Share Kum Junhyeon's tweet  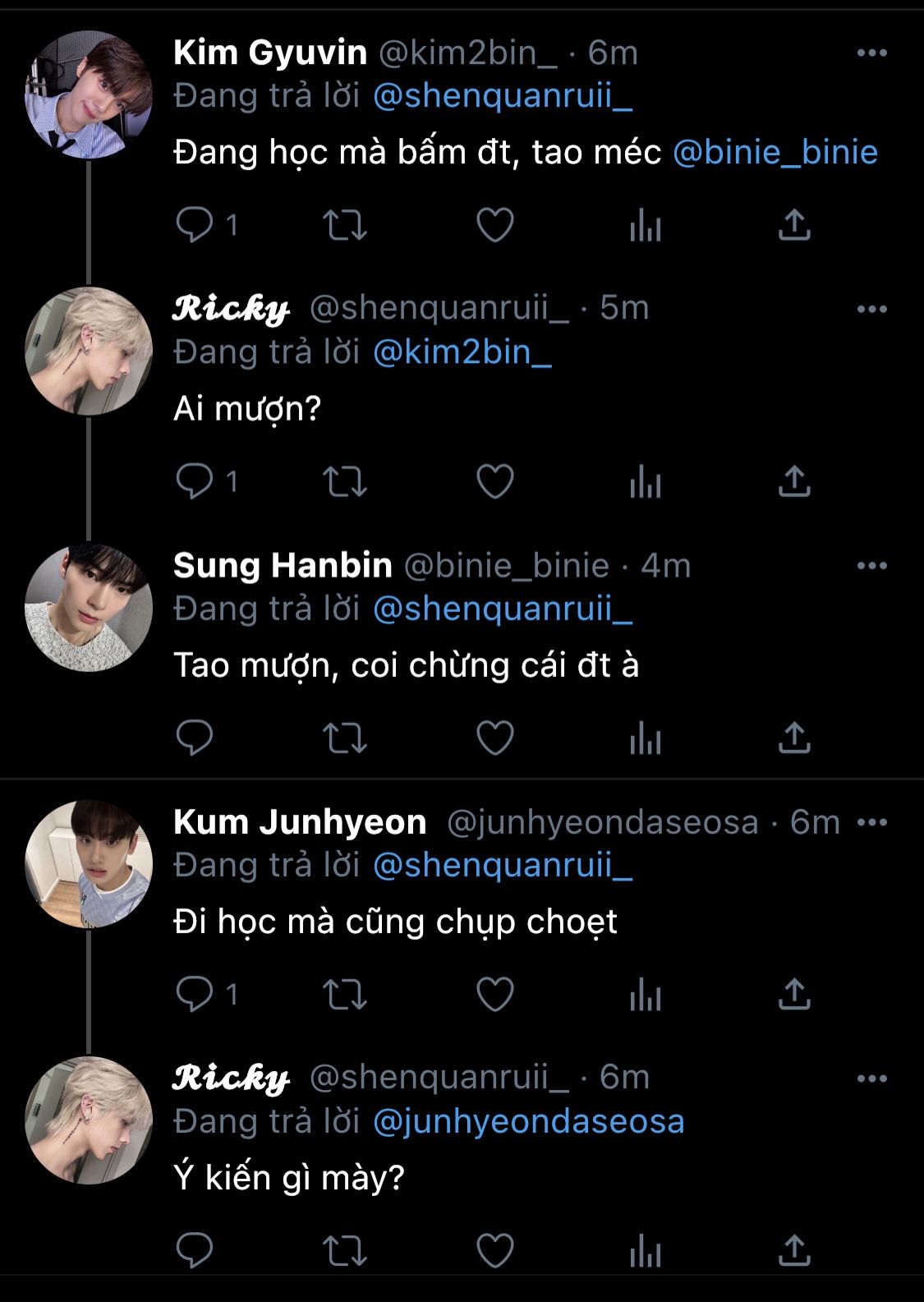[x=794, y=993]
